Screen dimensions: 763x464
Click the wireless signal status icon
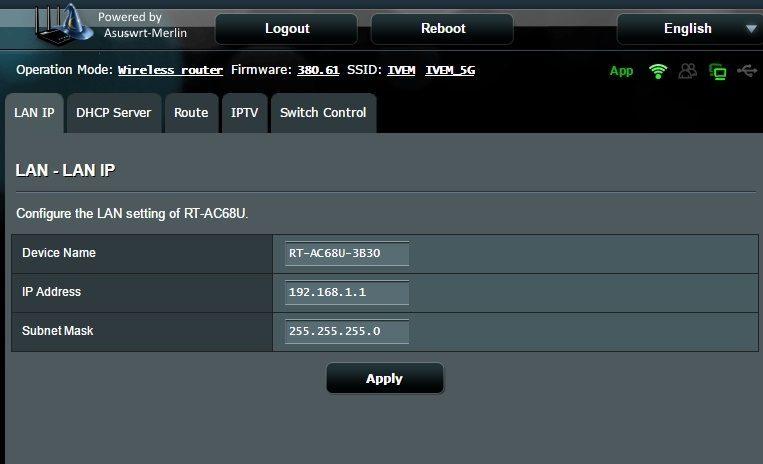[657, 71]
